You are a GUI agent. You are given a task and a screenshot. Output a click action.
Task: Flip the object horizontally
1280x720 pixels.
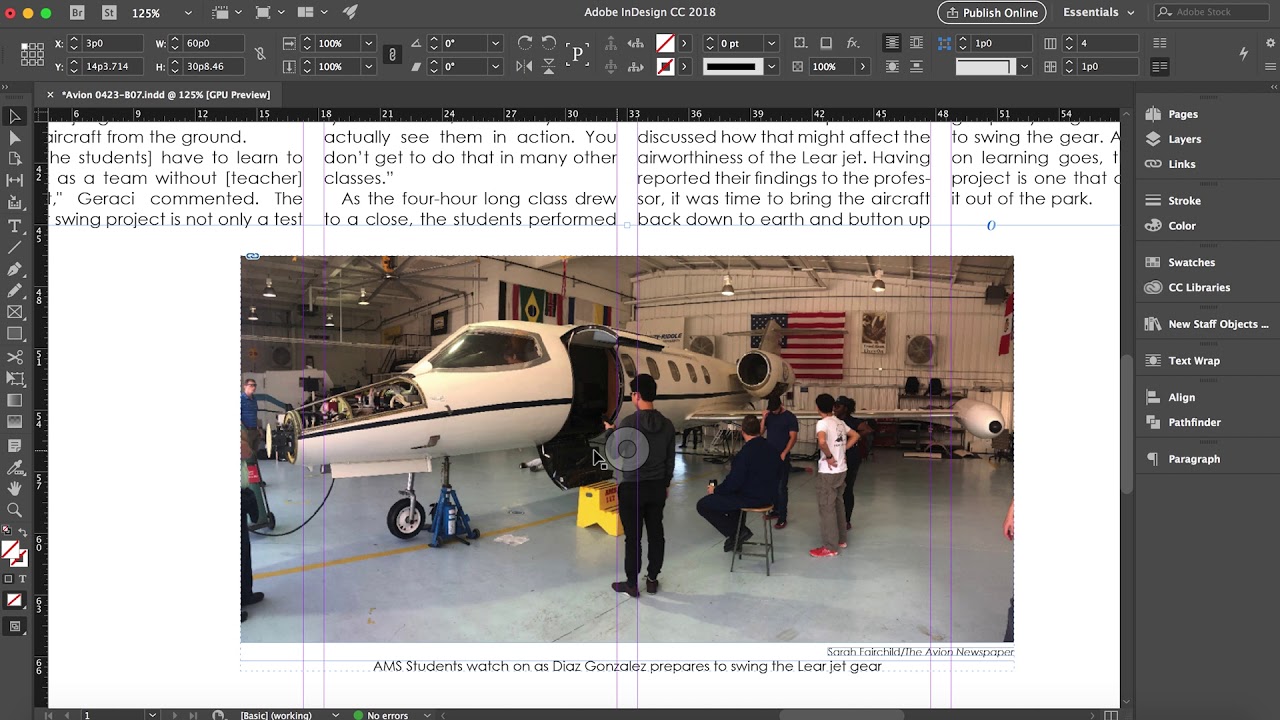(525, 67)
